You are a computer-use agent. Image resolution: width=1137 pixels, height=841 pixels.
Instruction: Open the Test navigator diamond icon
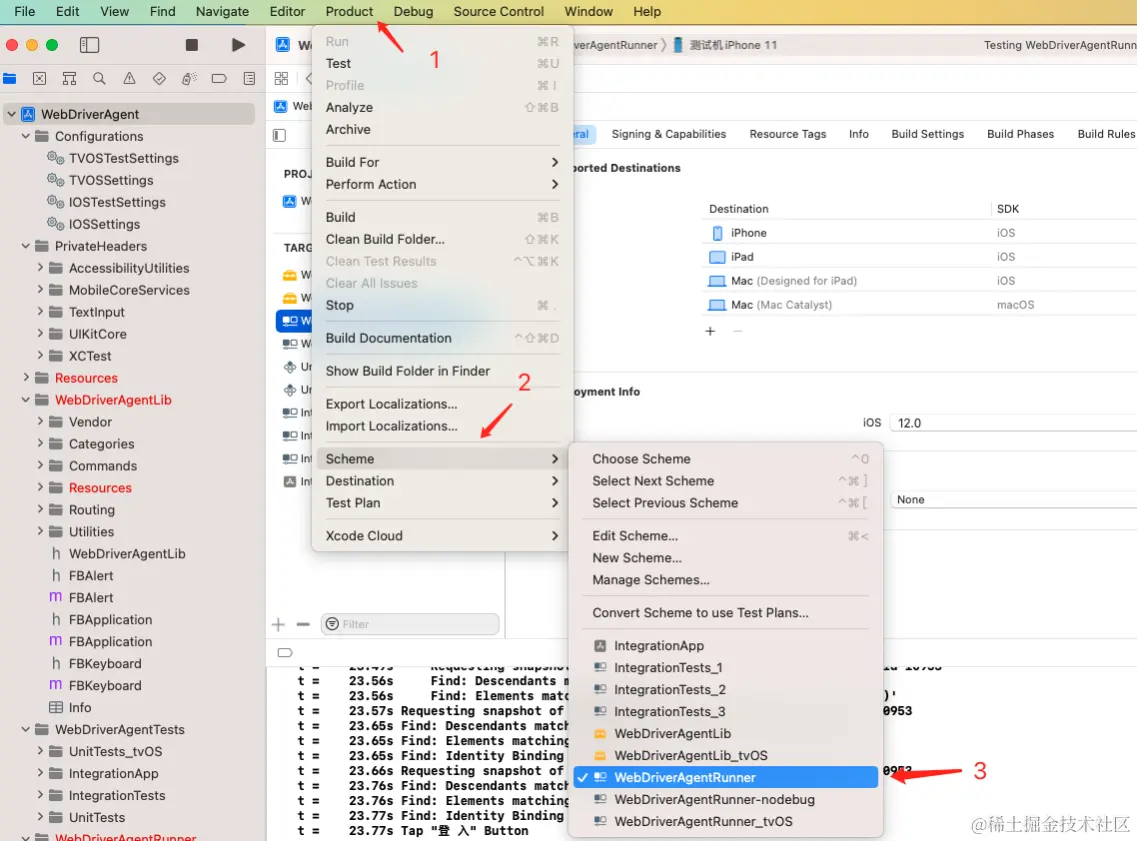click(x=159, y=78)
